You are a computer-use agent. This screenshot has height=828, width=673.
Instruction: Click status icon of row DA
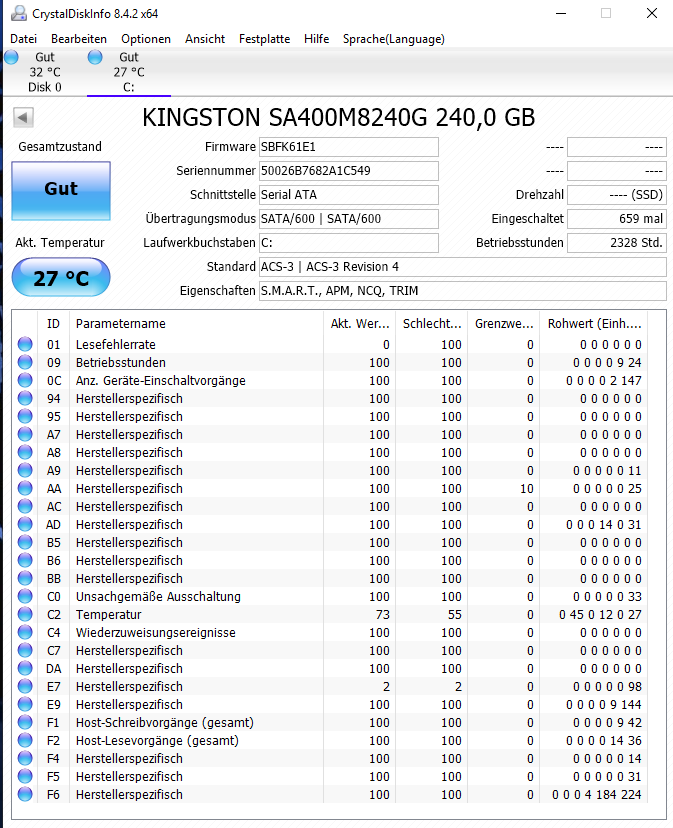click(x=25, y=668)
